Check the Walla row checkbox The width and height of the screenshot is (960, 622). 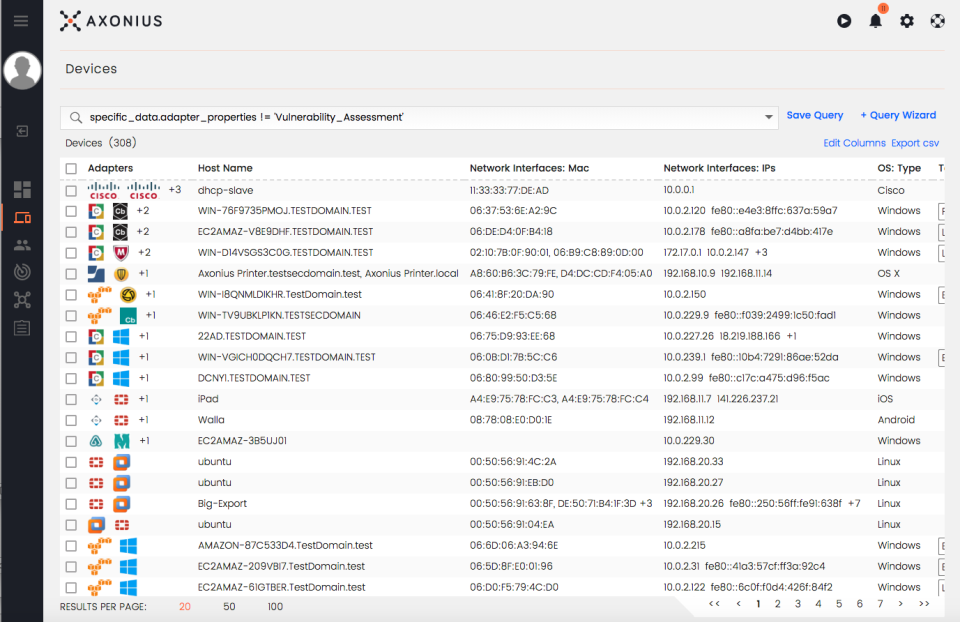pyautogui.click(x=71, y=421)
